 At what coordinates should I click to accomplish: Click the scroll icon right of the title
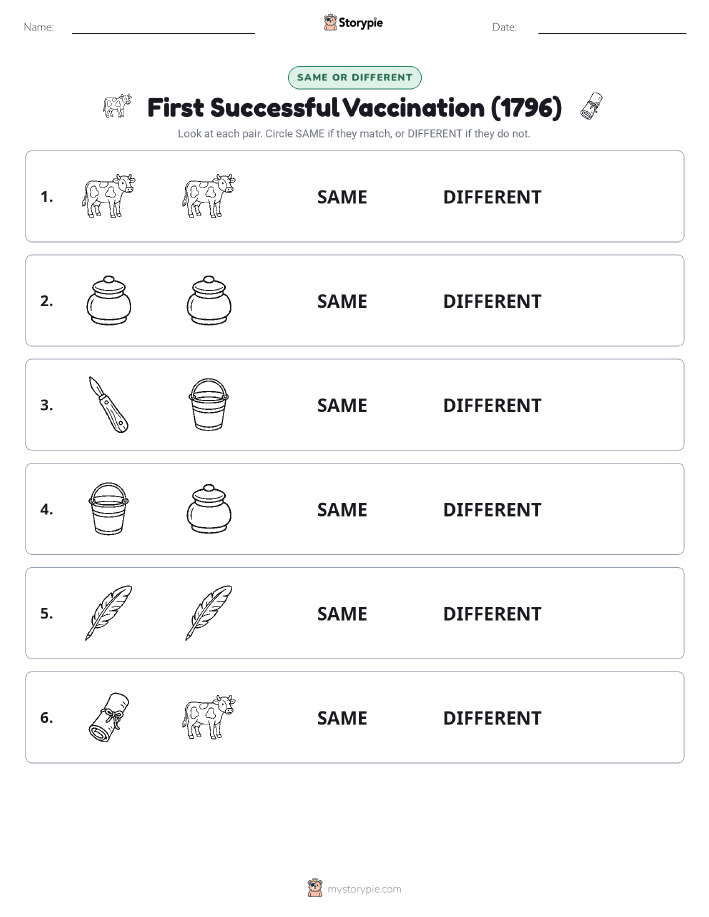[591, 106]
